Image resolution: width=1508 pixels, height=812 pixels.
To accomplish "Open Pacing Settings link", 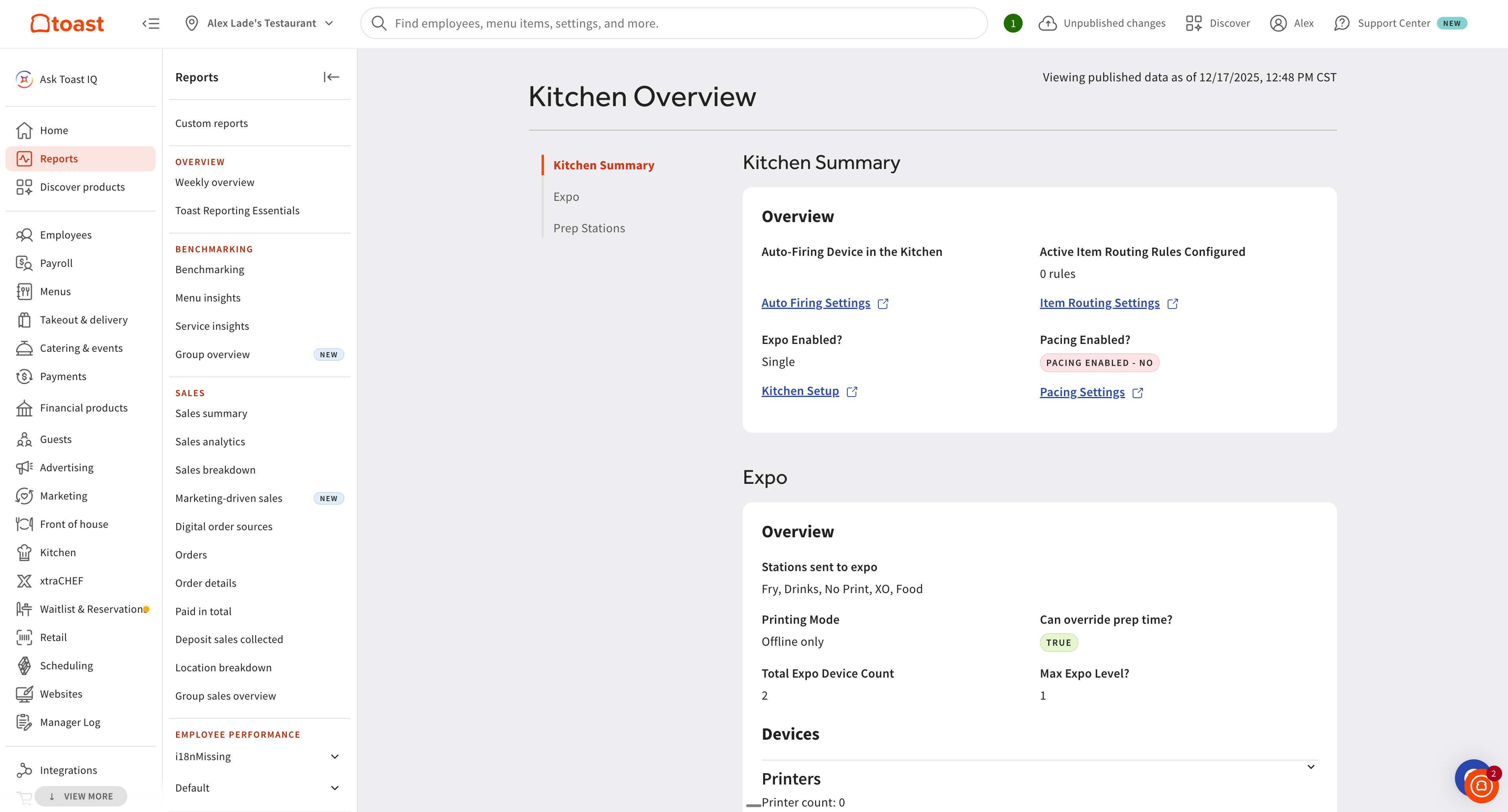I will click(x=1082, y=392).
